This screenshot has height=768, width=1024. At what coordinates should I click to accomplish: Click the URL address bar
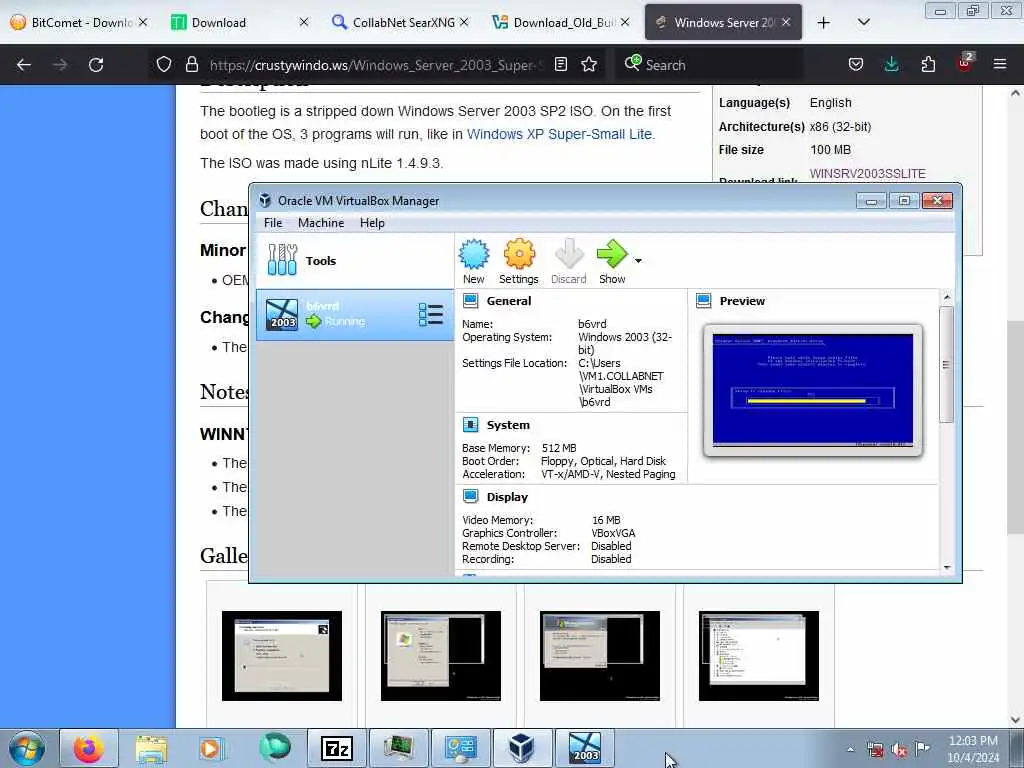click(x=376, y=65)
